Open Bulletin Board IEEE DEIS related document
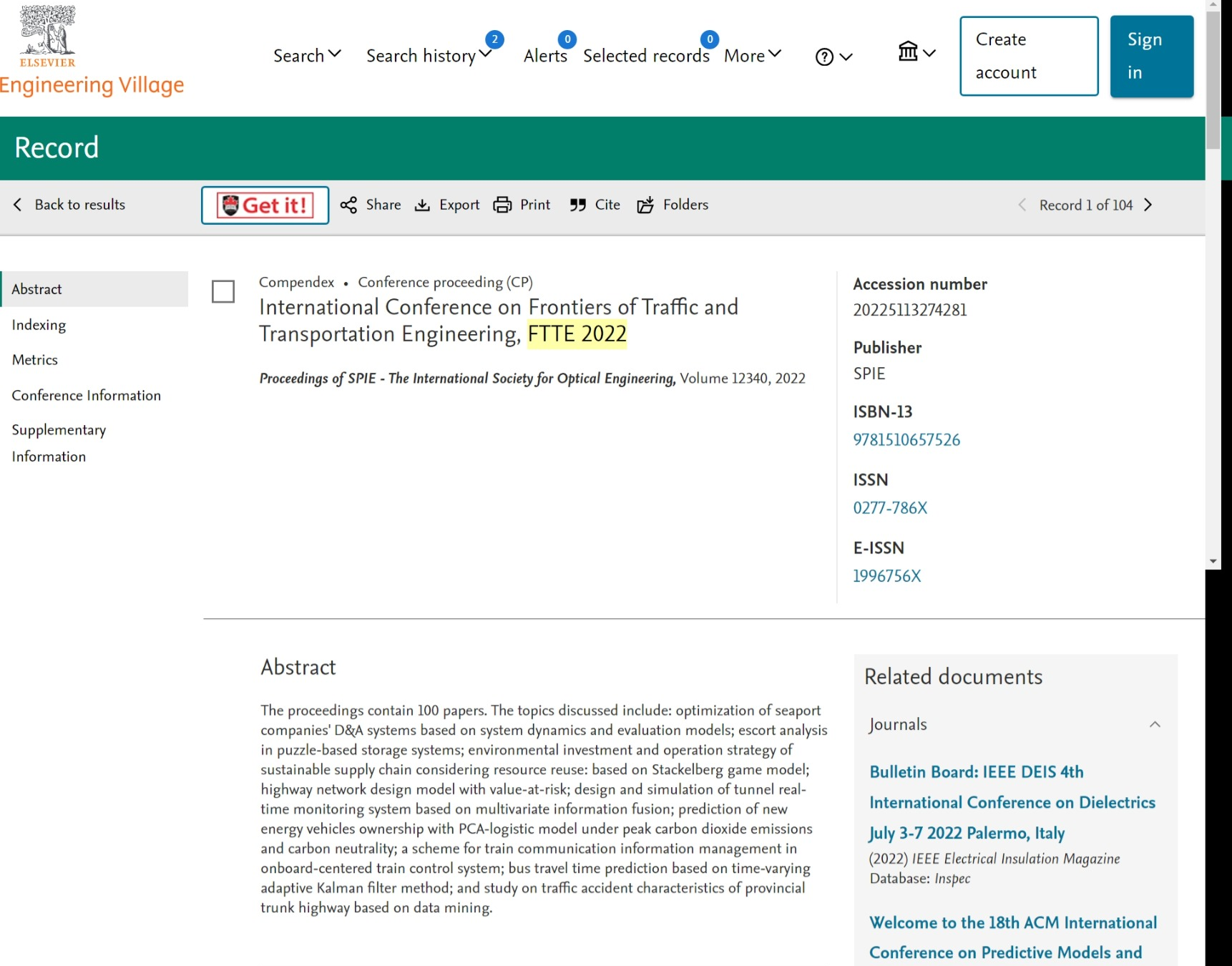Viewport: 1232px width, 966px height. [1012, 802]
